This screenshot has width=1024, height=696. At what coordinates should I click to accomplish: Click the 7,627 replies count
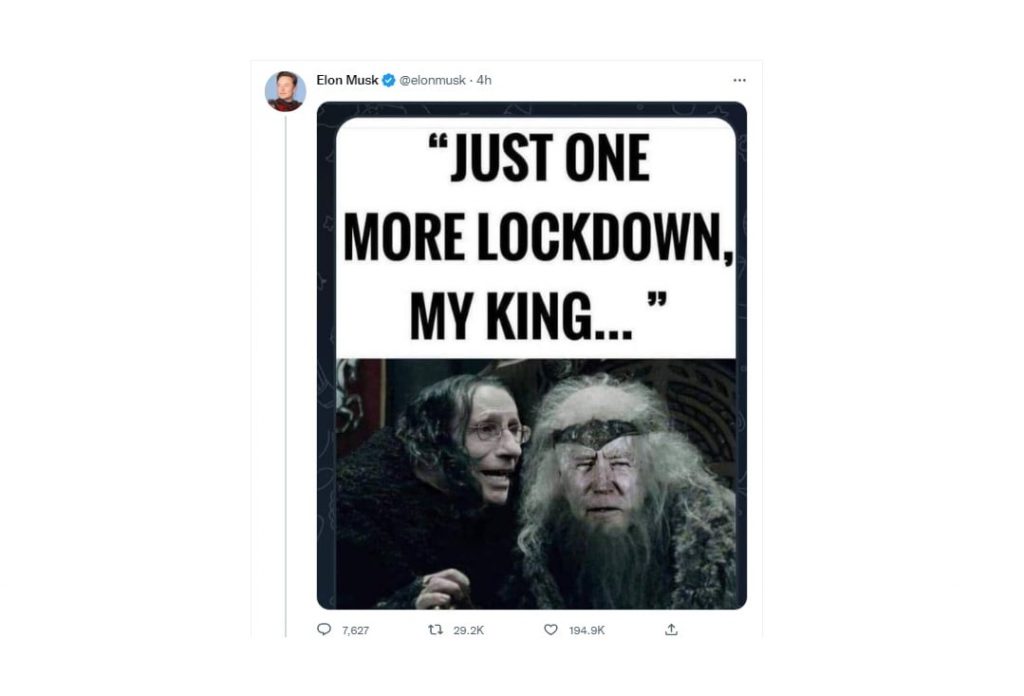[355, 630]
